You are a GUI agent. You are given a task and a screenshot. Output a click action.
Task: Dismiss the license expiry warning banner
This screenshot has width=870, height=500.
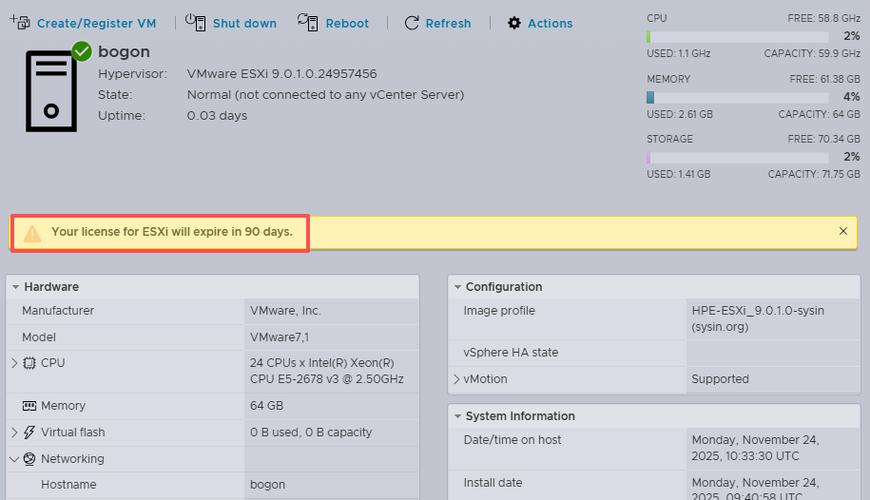click(x=843, y=231)
